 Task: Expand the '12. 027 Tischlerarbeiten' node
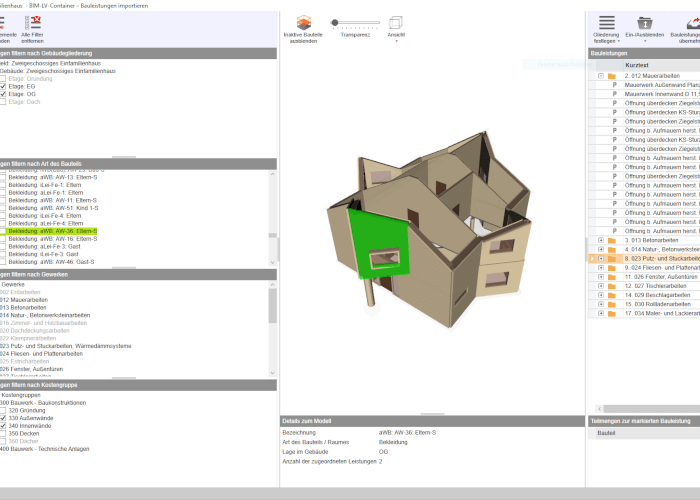601,286
